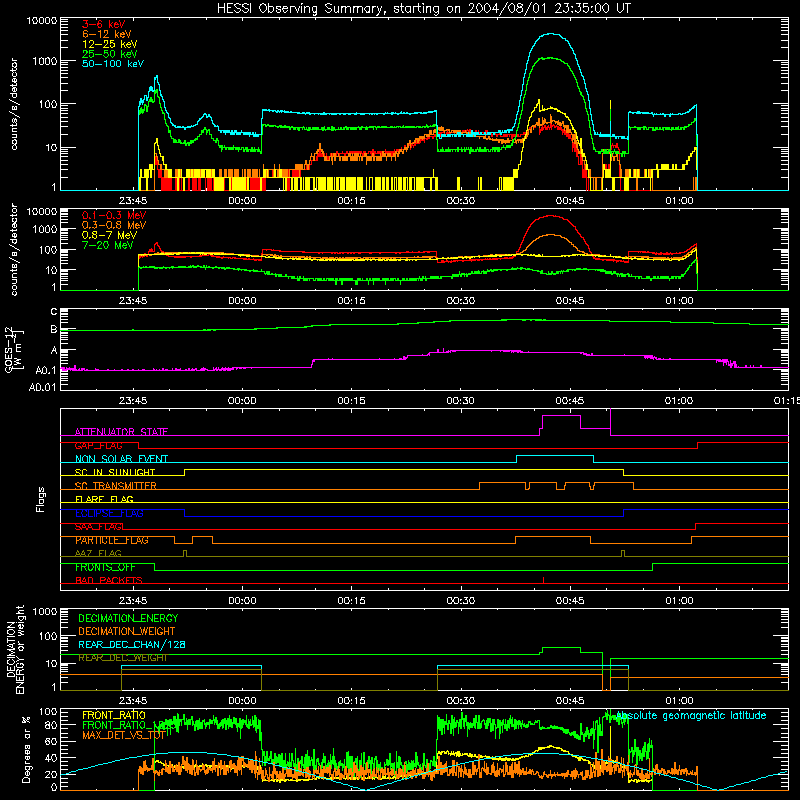Click the 00:15 tick in flags panel
This screenshot has height=800, width=800.
[x=351, y=601]
